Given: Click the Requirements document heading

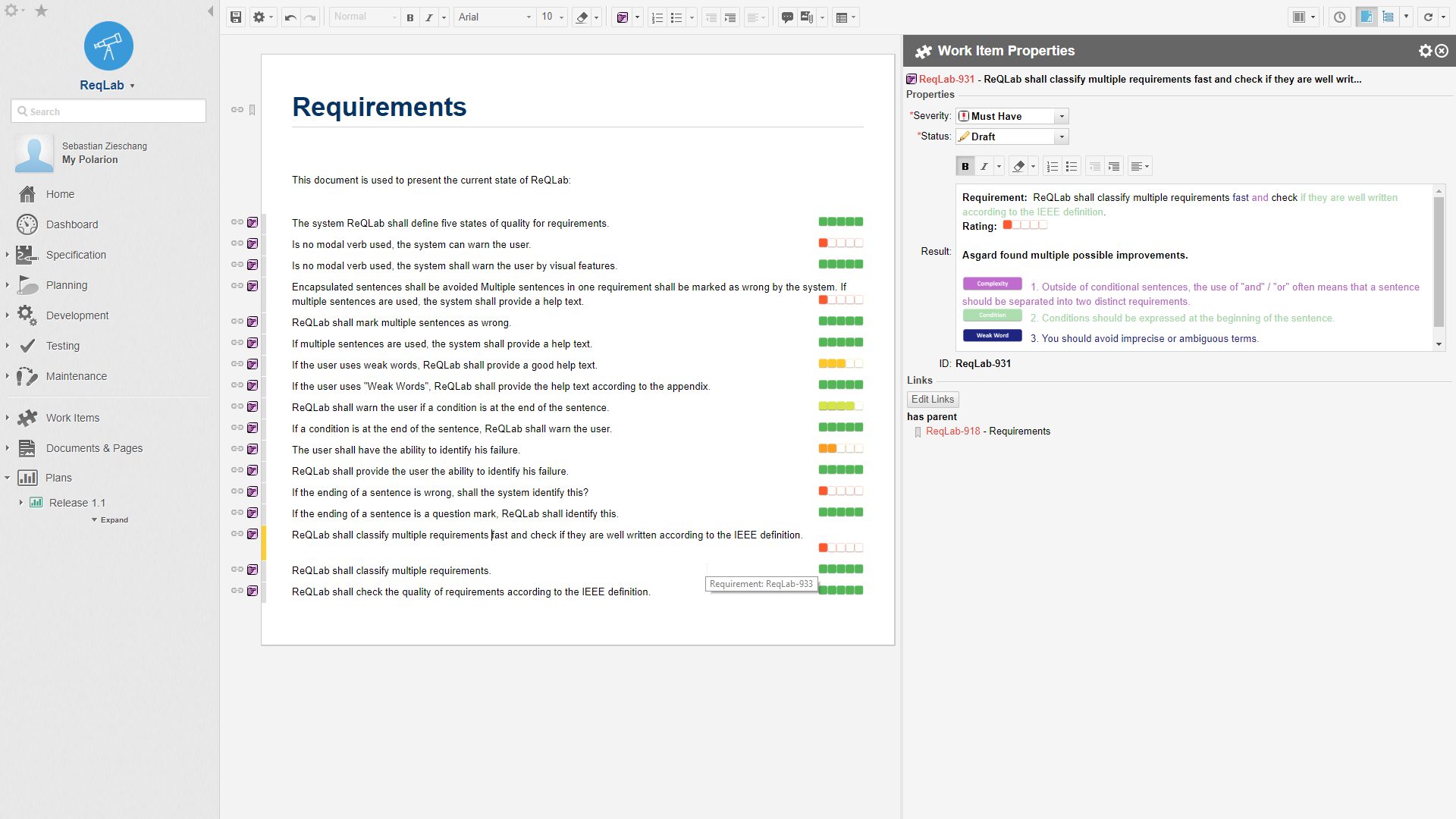Looking at the screenshot, I should click(x=379, y=107).
